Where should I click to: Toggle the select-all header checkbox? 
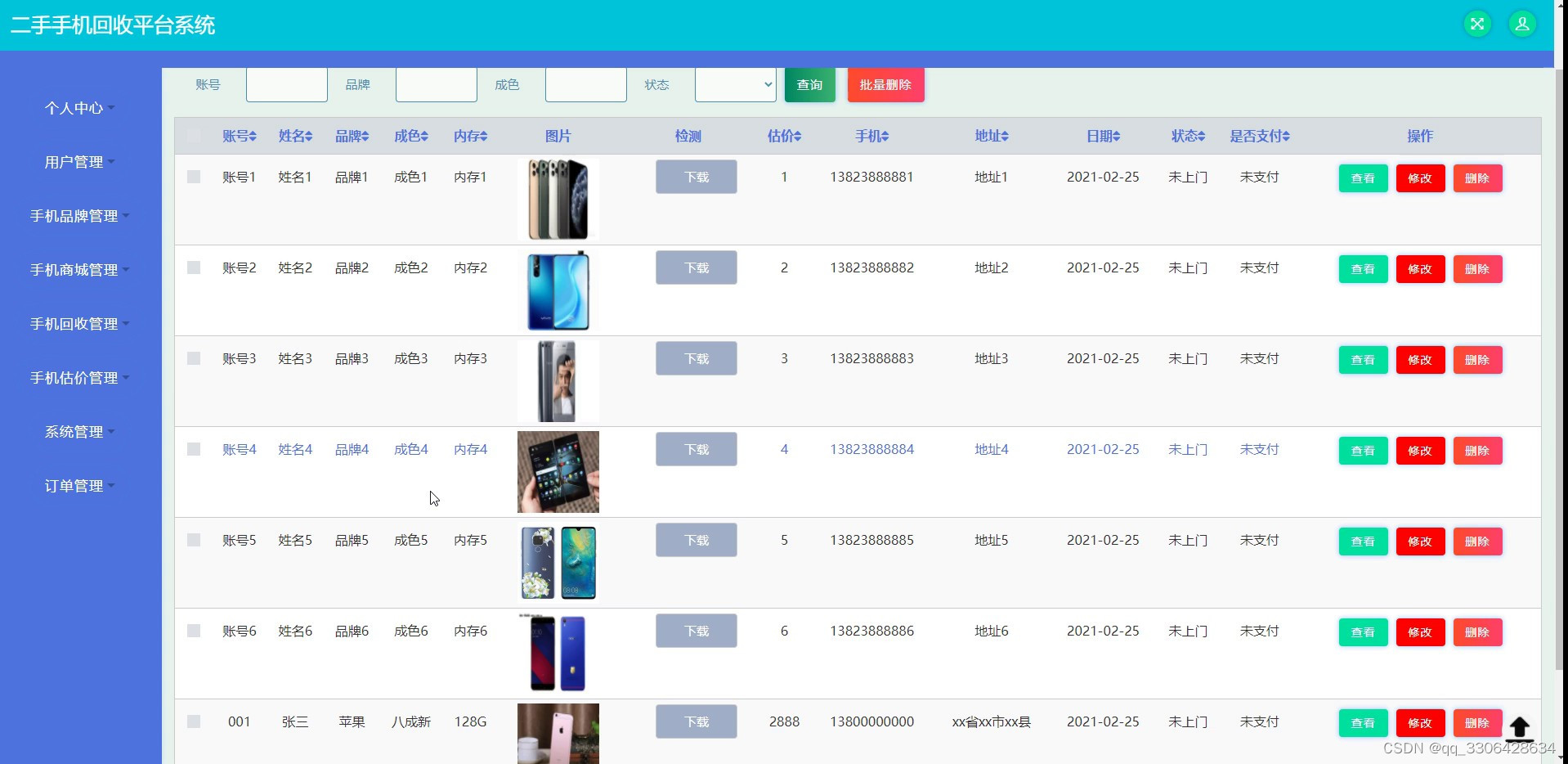coord(194,135)
